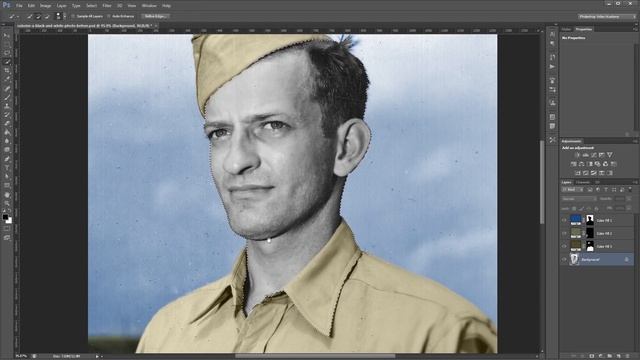
Task: Click the blue Color Fill layer thumbnail
Action: [x=576, y=220]
